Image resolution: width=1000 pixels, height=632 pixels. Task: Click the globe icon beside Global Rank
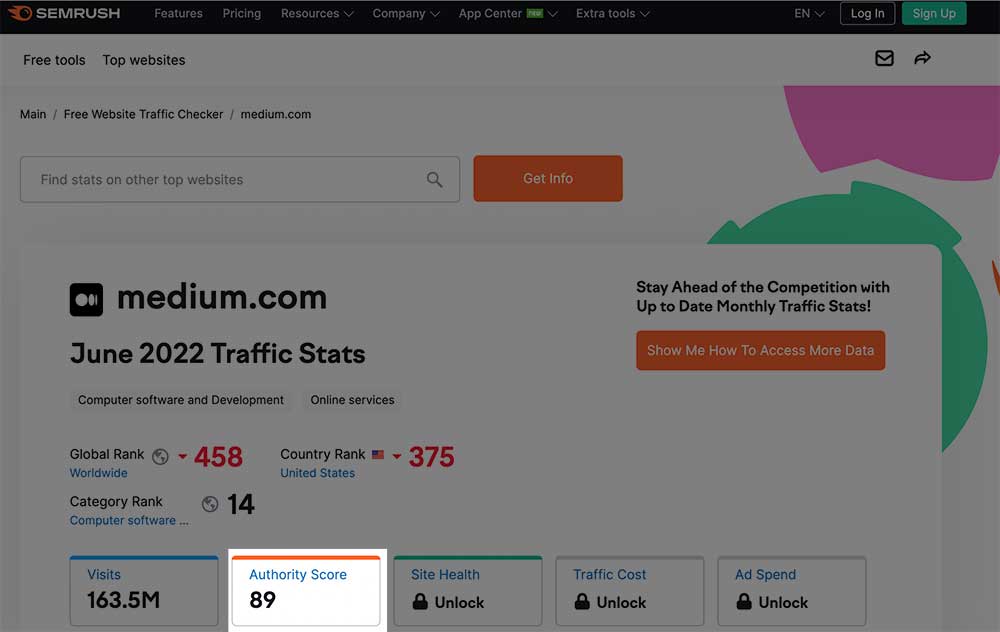[160, 456]
